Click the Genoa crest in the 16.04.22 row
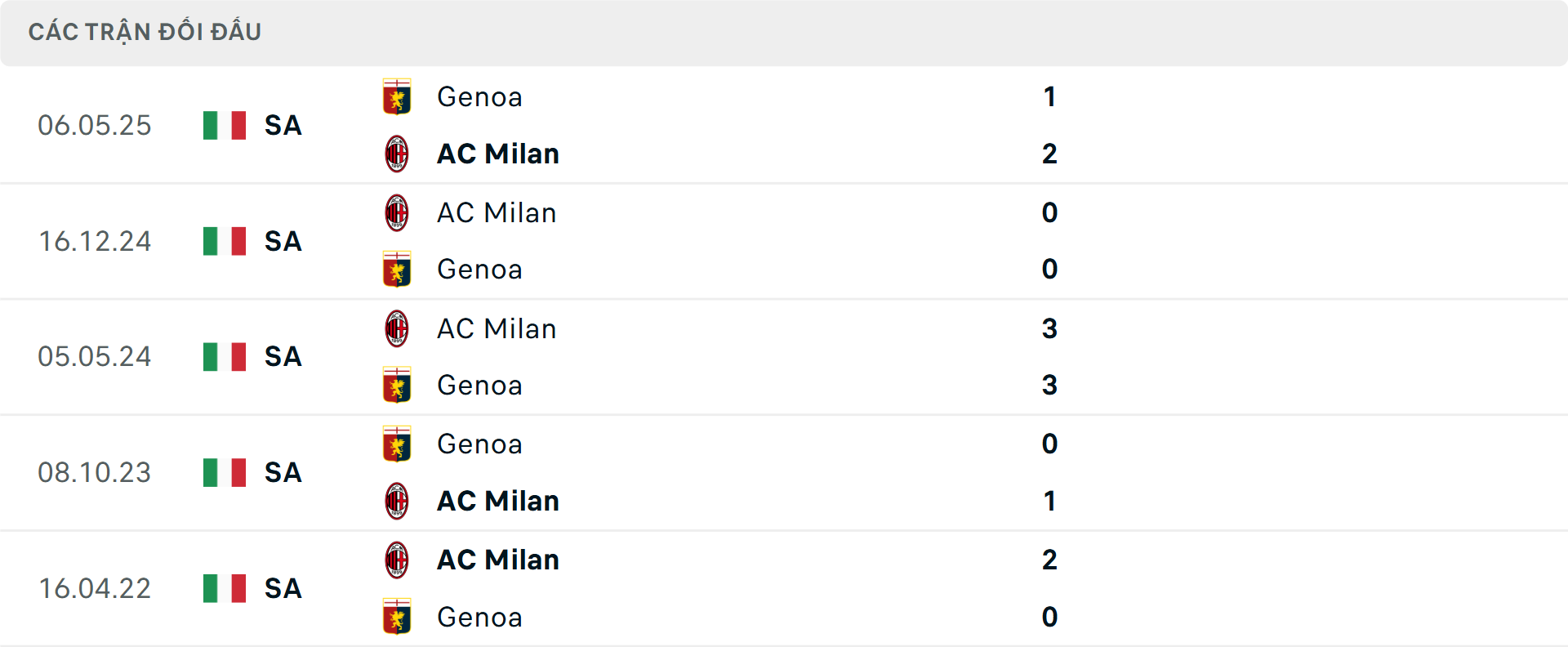1568x647 pixels. (x=397, y=618)
